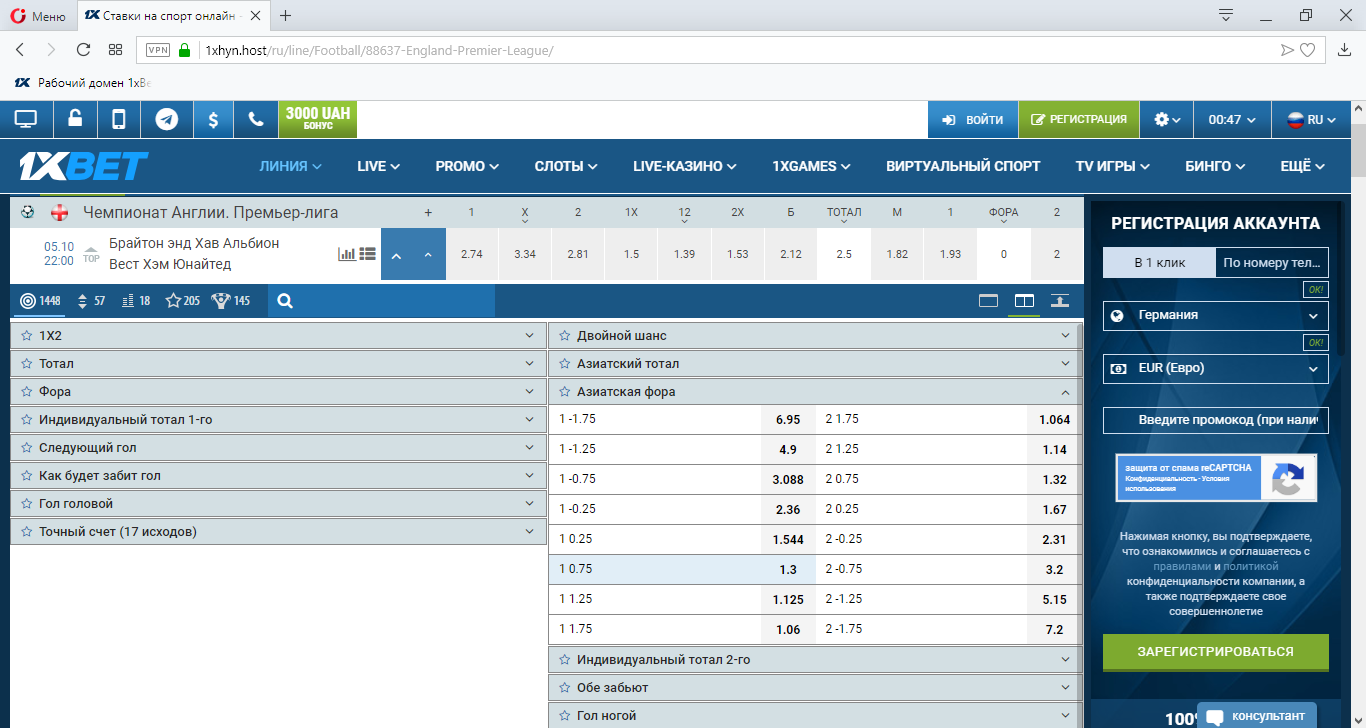
Task: Expand the Двойной шанс section
Action: point(815,336)
